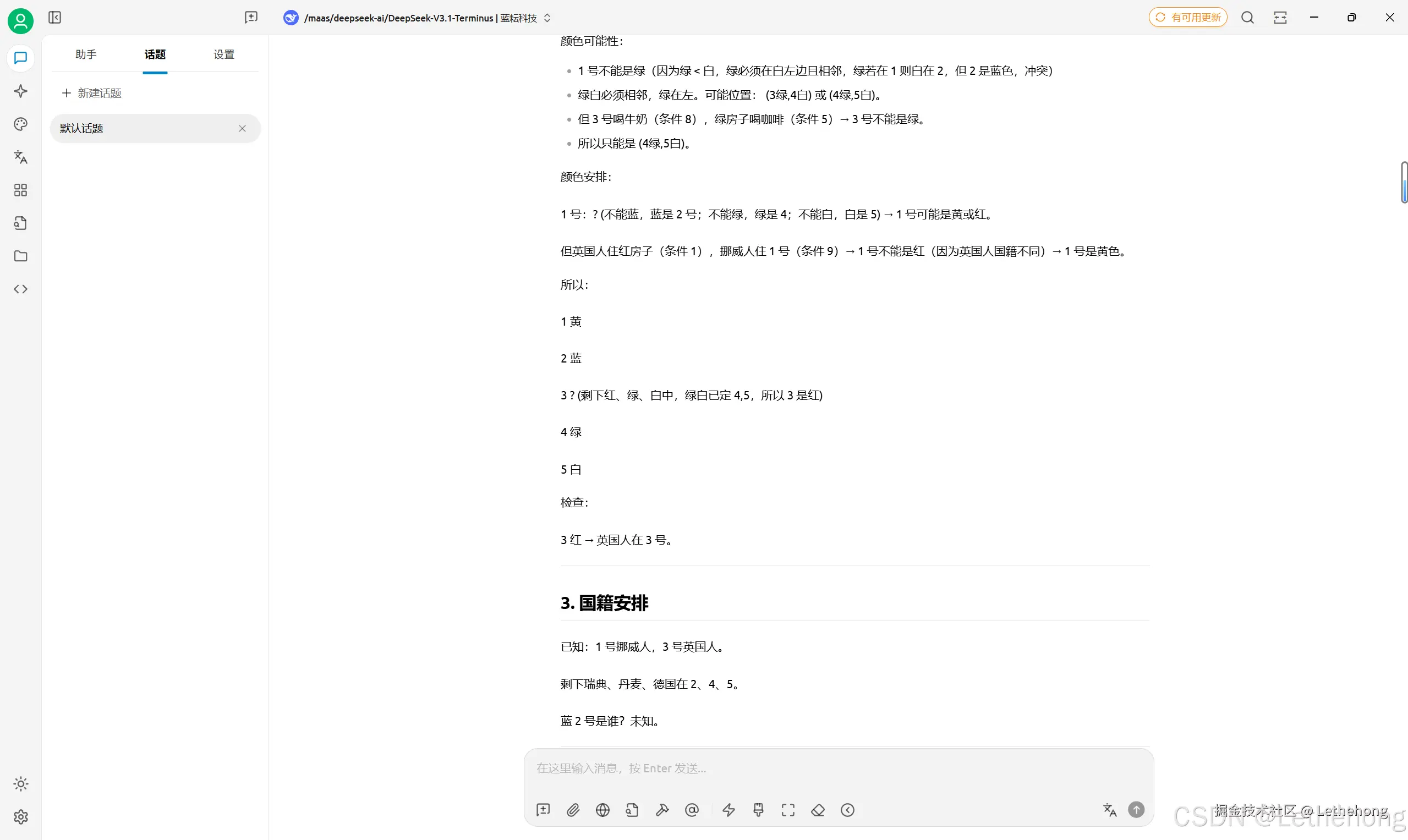Open MCP tools with the hammer icon
This screenshot has width=1408, height=840.
pyautogui.click(x=662, y=810)
